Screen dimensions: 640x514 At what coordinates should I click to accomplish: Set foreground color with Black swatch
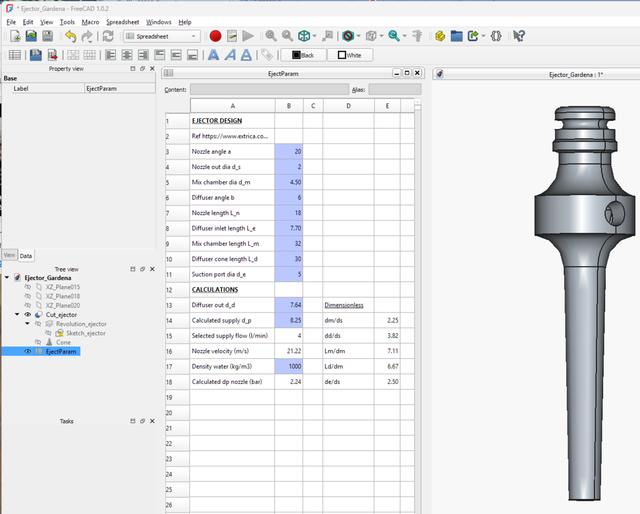pyautogui.click(x=303, y=55)
